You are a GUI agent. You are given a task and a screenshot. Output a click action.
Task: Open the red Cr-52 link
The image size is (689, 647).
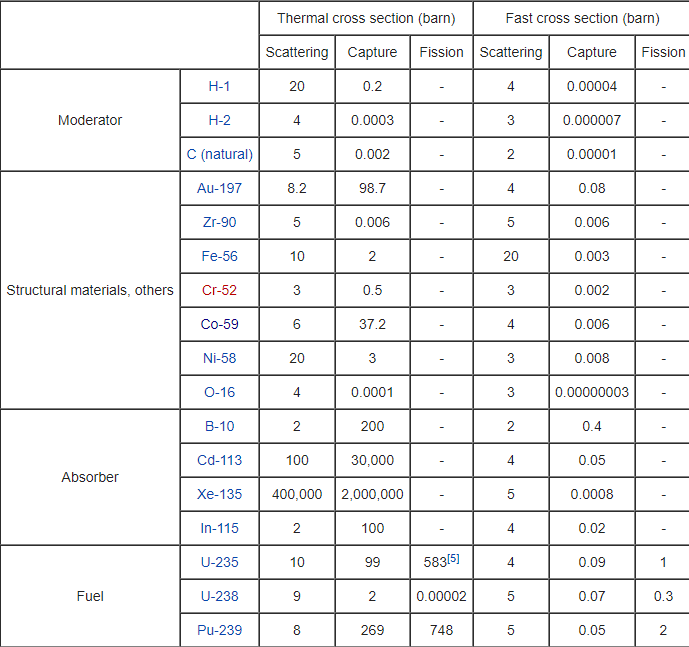coord(219,290)
